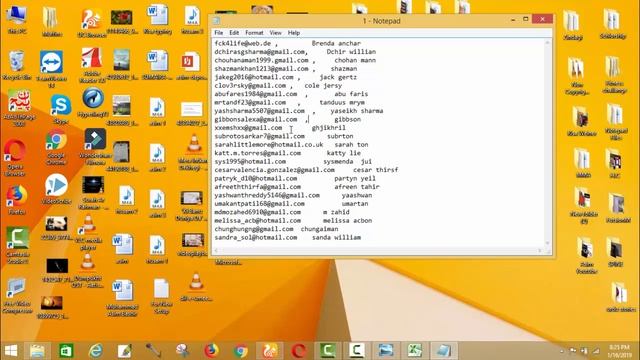This screenshot has height=360, width=640.
Task: Select the Firefox desktop shortcut
Action: tap(16, 200)
